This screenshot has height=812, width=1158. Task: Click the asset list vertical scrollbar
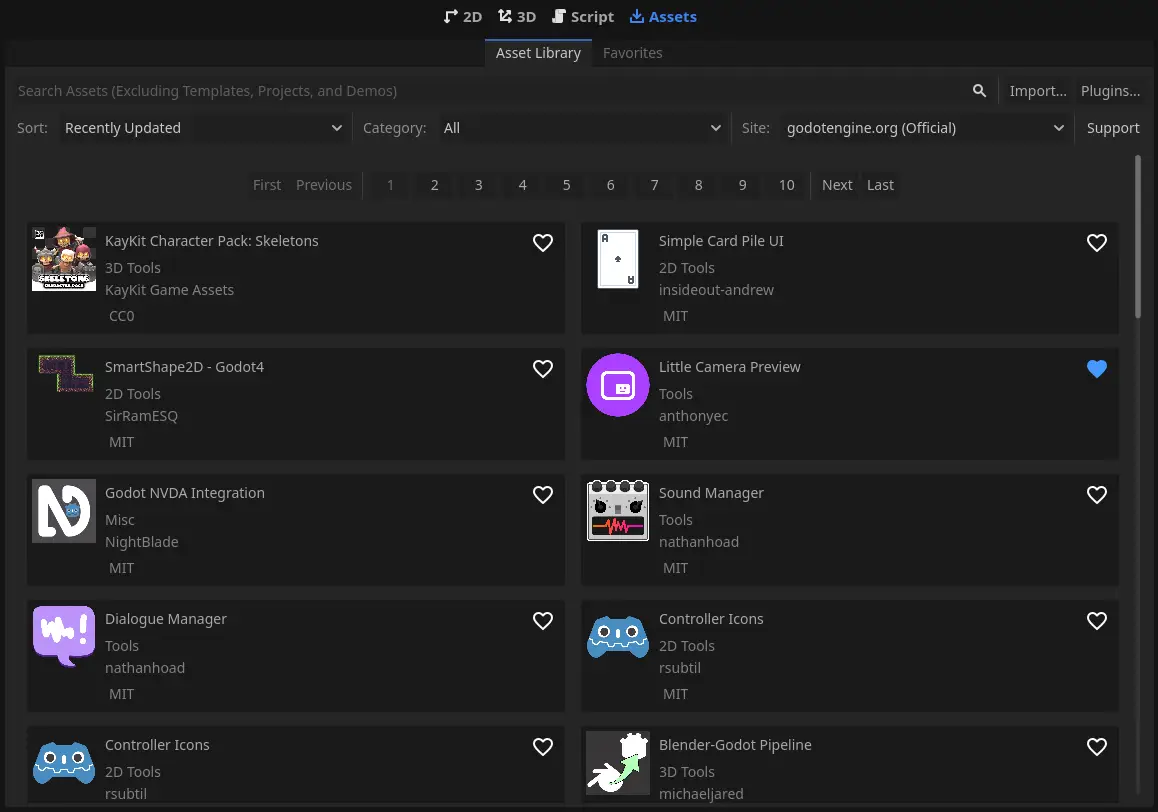click(x=1138, y=237)
